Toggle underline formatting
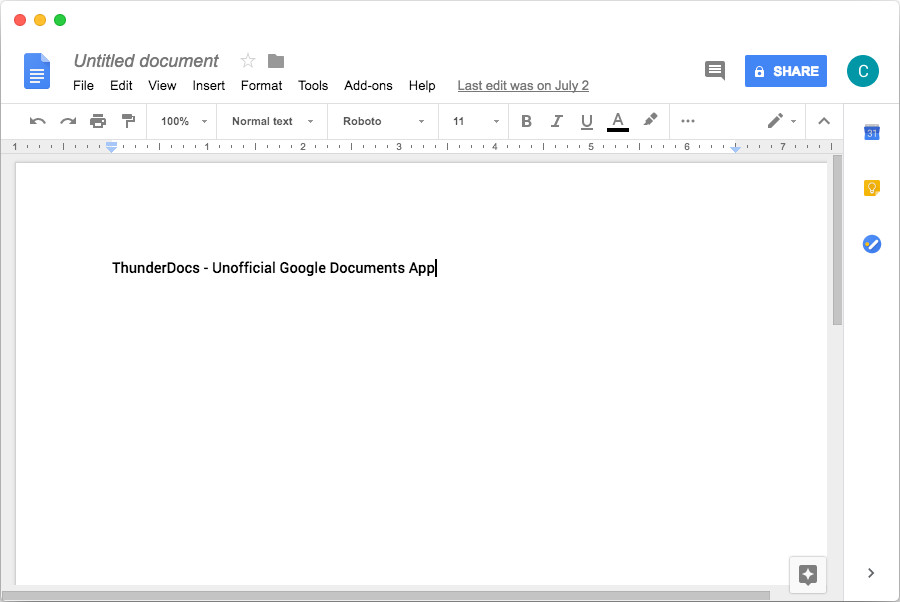 pos(587,122)
